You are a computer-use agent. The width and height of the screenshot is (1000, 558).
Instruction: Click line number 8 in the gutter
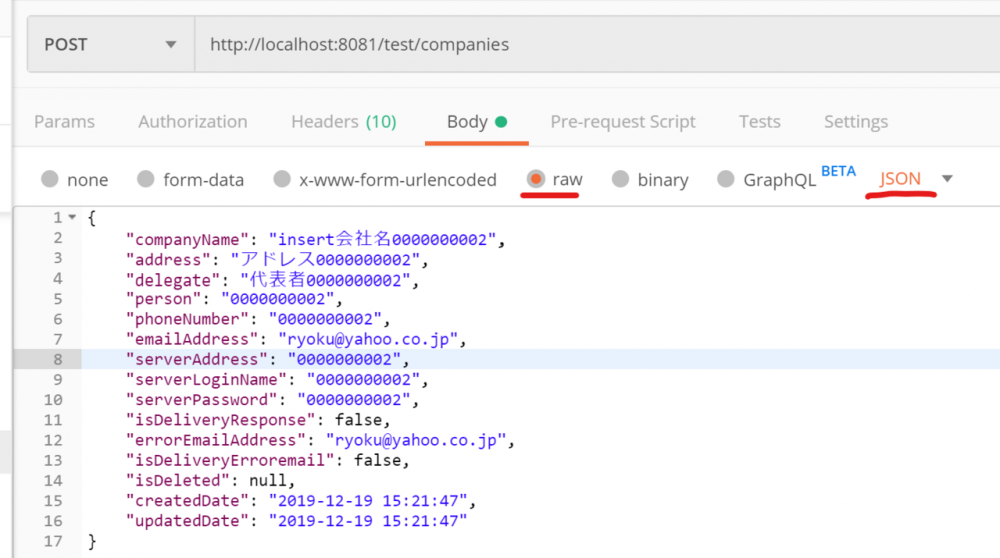tap(57, 360)
